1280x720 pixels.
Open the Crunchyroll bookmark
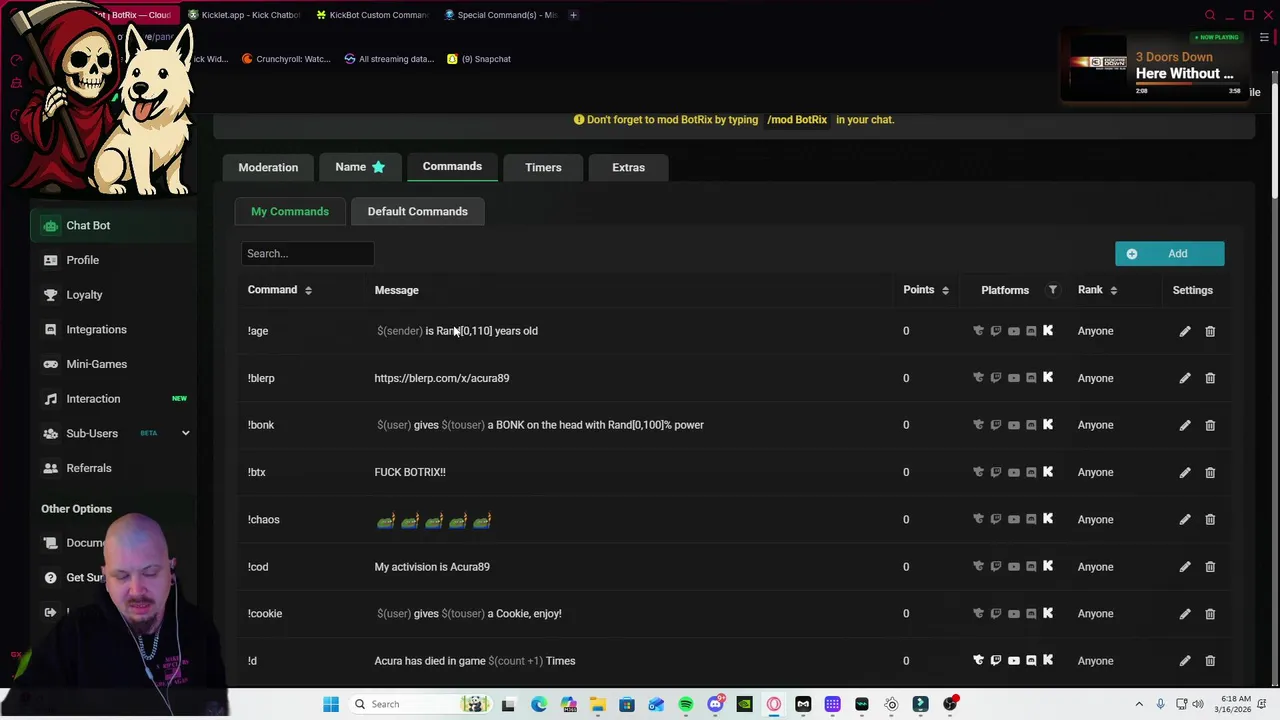pos(286,59)
